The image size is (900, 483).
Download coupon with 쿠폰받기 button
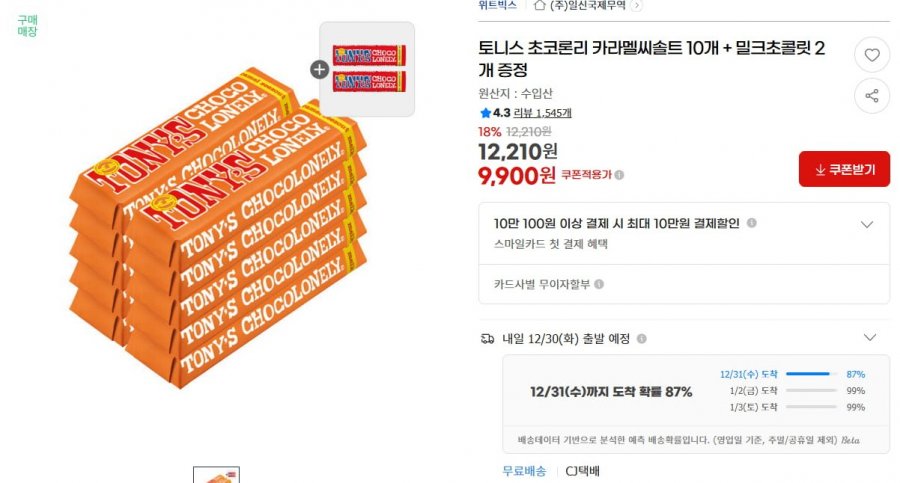pyautogui.click(x=844, y=169)
